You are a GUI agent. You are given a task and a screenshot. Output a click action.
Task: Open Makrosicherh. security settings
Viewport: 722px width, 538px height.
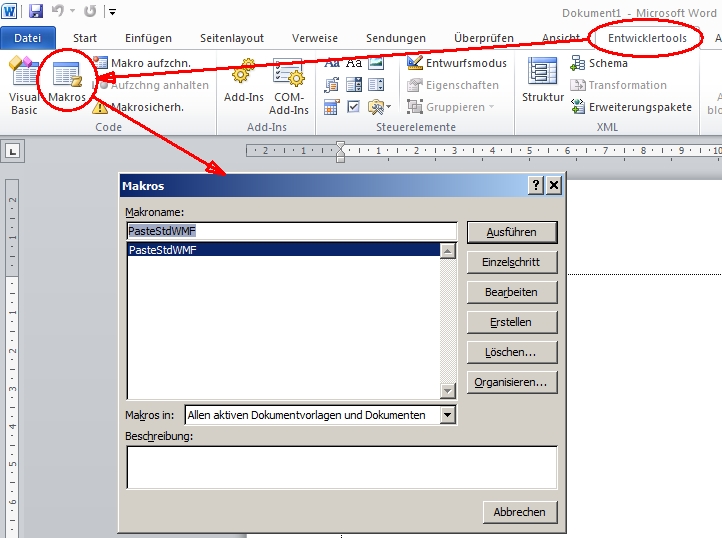pyautogui.click(x=138, y=107)
